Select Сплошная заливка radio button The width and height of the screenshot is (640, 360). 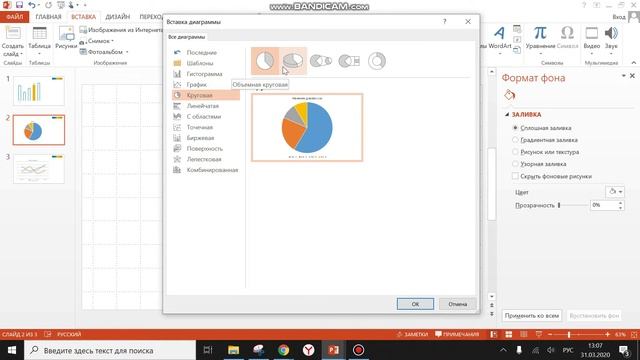pyautogui.click(x=515, y=128)
